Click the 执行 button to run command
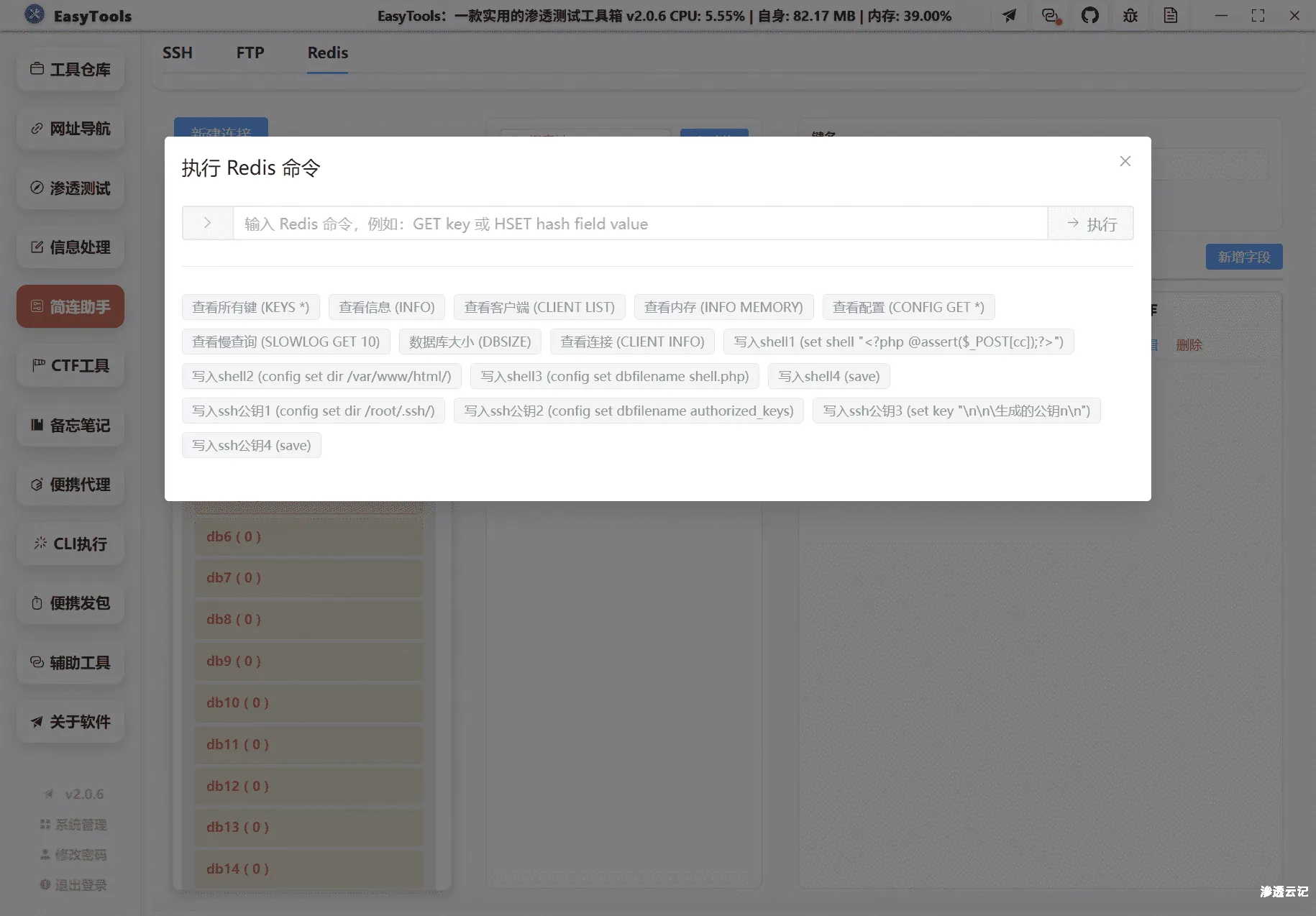The height and width of the screenshot is (916, 1316). click(x=1090, y=224)
